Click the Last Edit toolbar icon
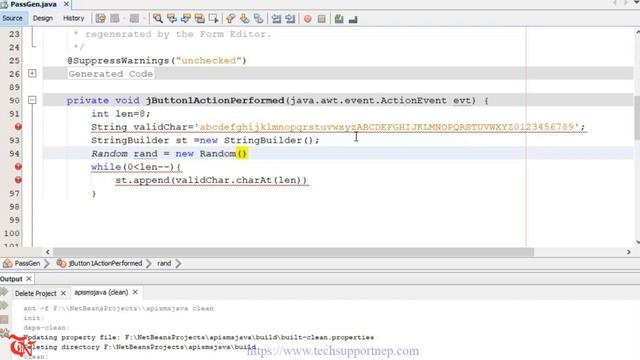Viewport: 640px width, 360px height. (x=100, y=18)
